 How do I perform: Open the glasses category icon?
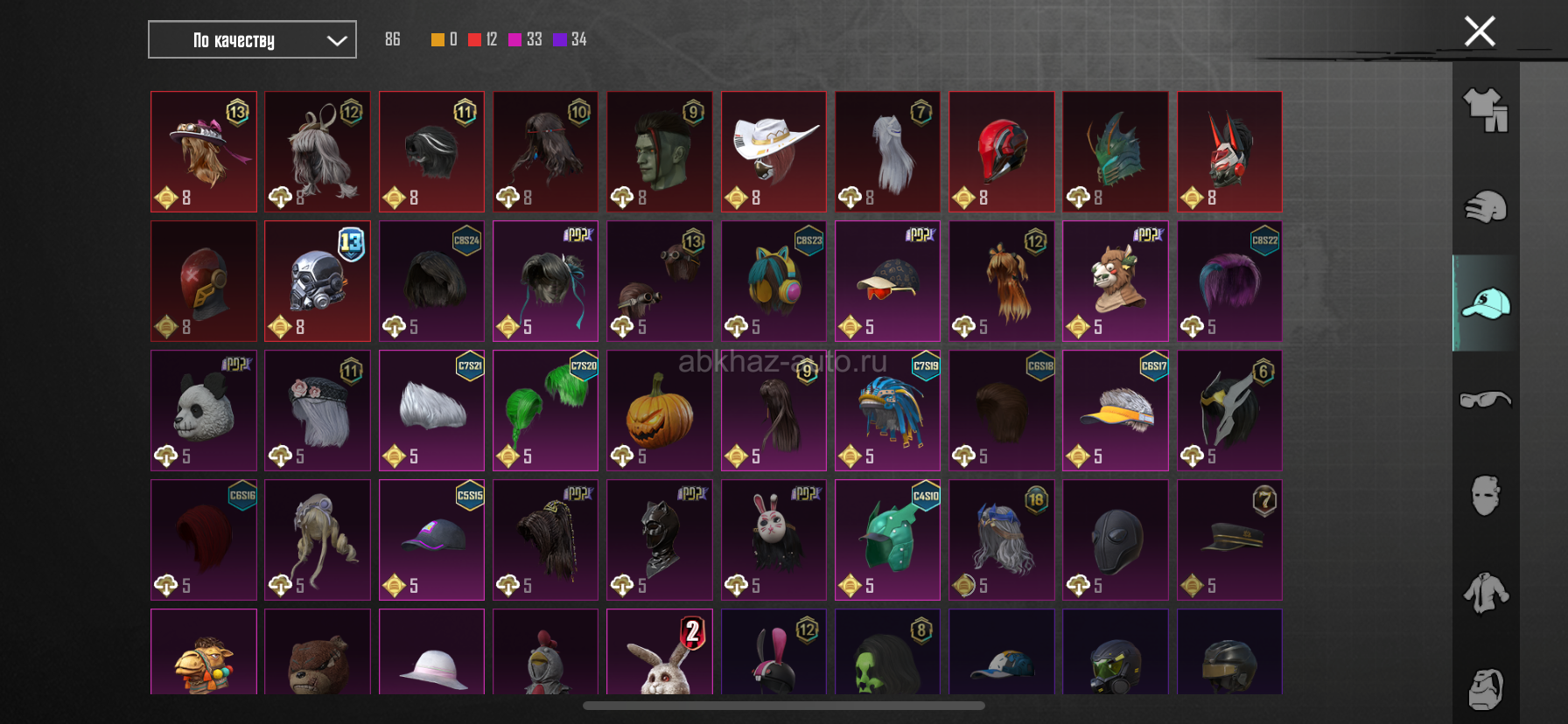[1486, 400]
